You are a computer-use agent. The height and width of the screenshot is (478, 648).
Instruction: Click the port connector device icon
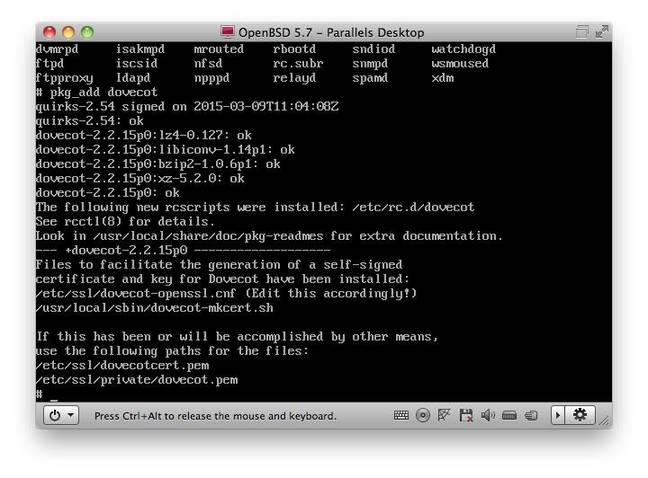point(509,415)
